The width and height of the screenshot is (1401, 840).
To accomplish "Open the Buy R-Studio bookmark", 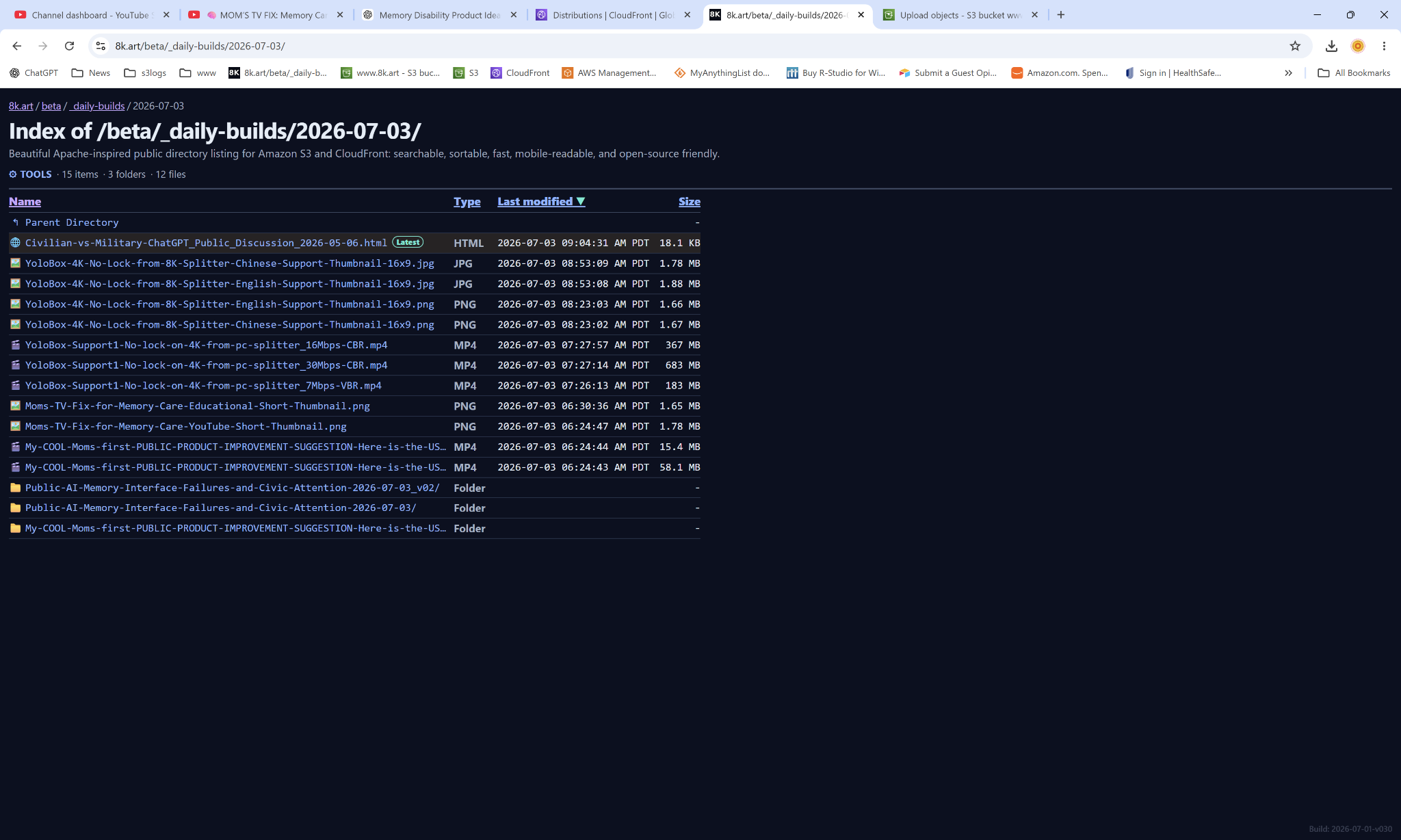I will [835, 73].
